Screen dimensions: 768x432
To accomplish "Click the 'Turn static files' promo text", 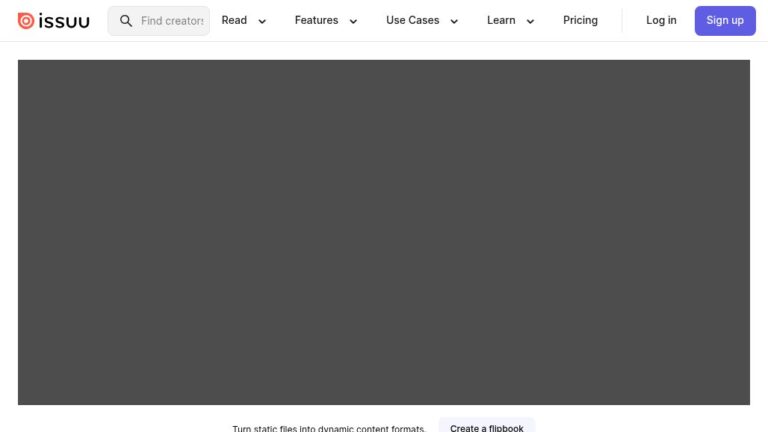I will pos(329,428).
